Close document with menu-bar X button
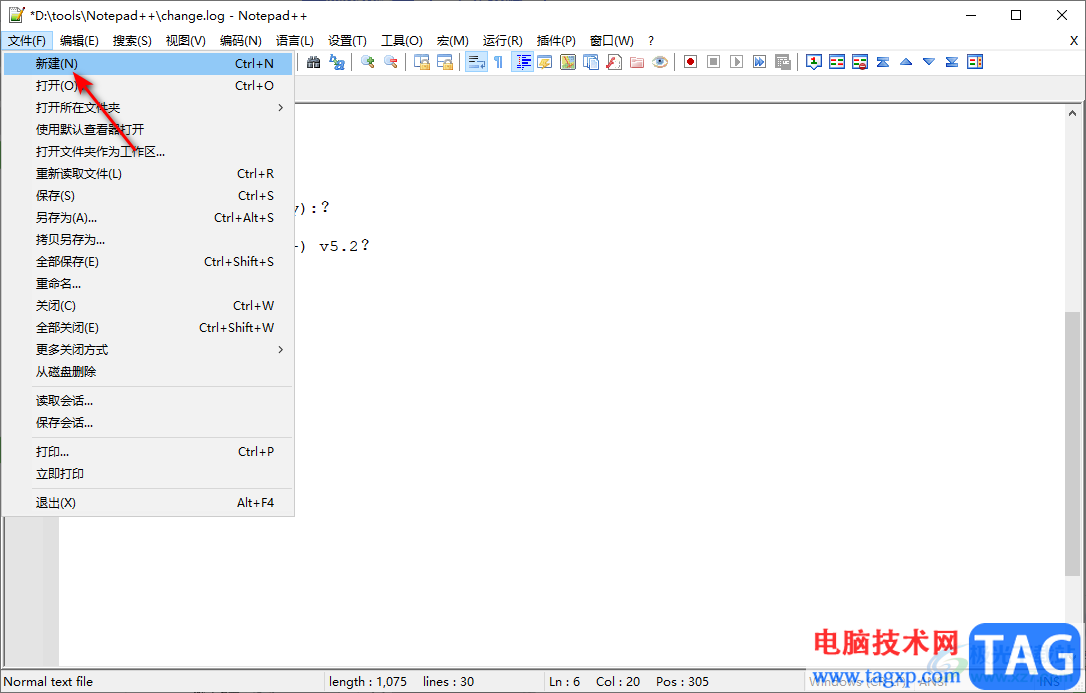 (x=1074, y=41)
